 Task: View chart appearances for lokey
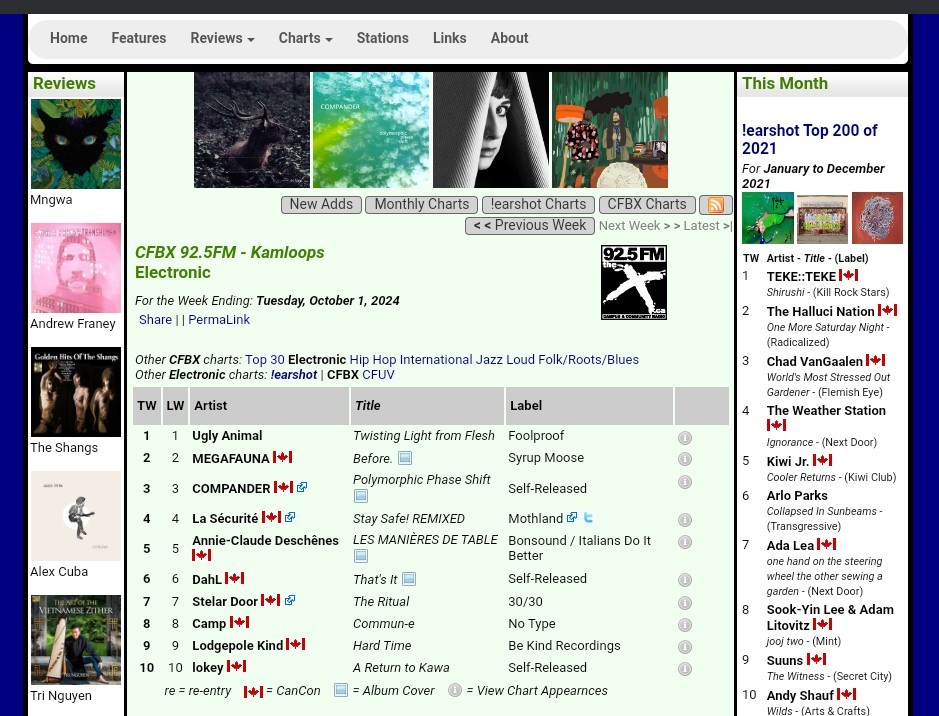pyautogui.click(x=684, y=669)
